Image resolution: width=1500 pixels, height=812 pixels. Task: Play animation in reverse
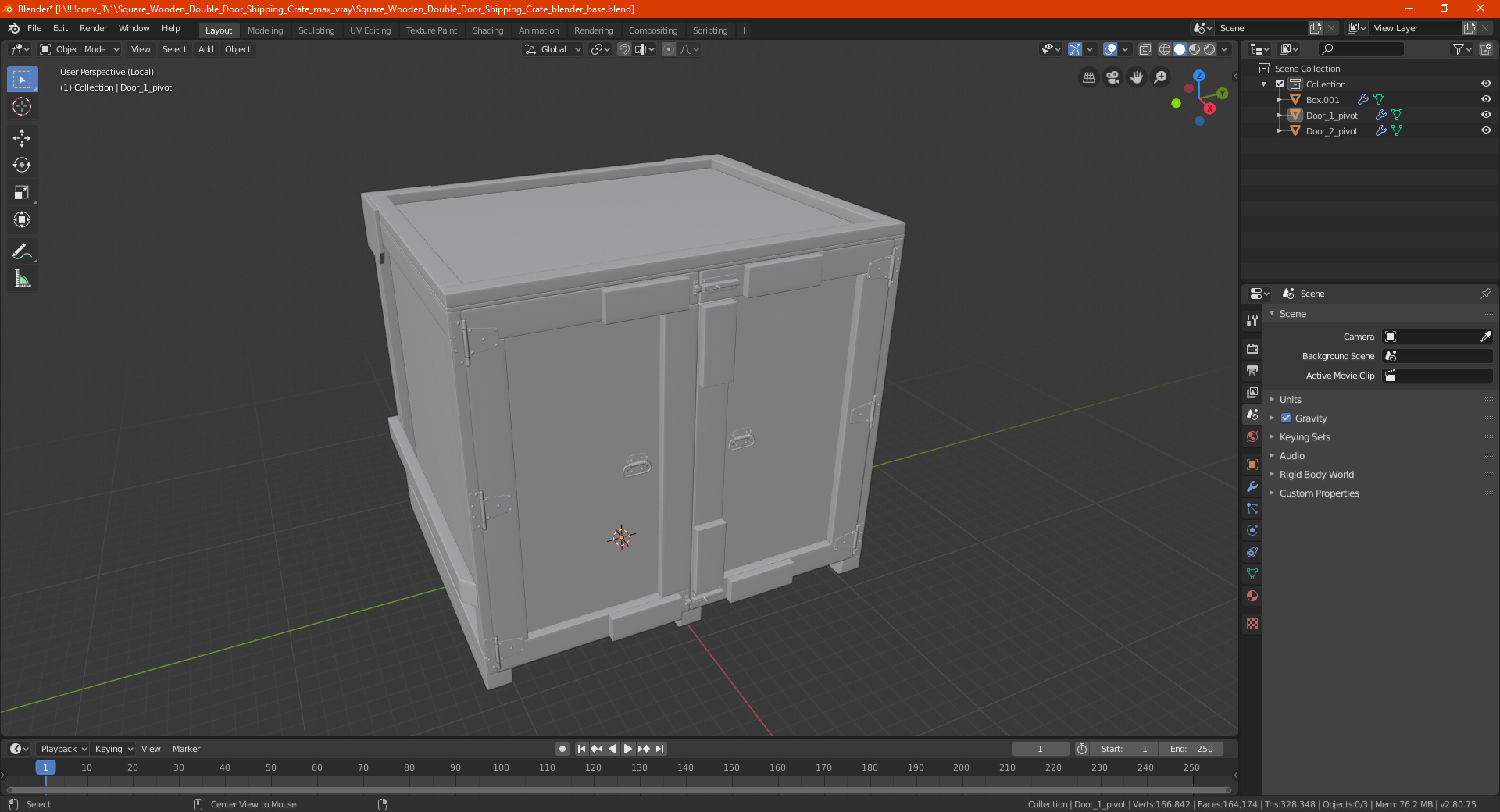612,749
